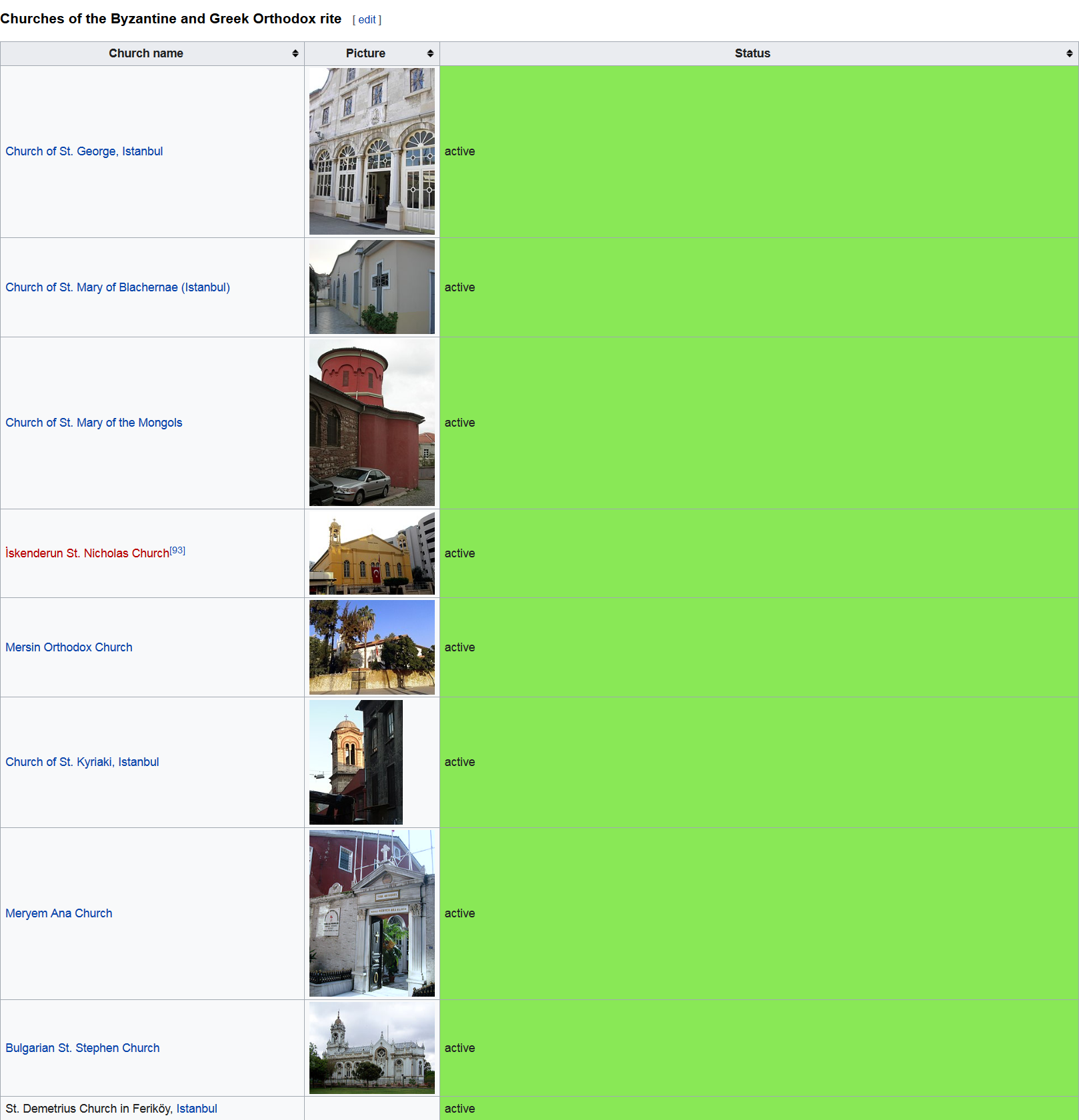The height and width of the screenshot is (1120, 1079).
Task: Open Church of St. Kyriaki, Istanbul link
Action: (82, 762)
